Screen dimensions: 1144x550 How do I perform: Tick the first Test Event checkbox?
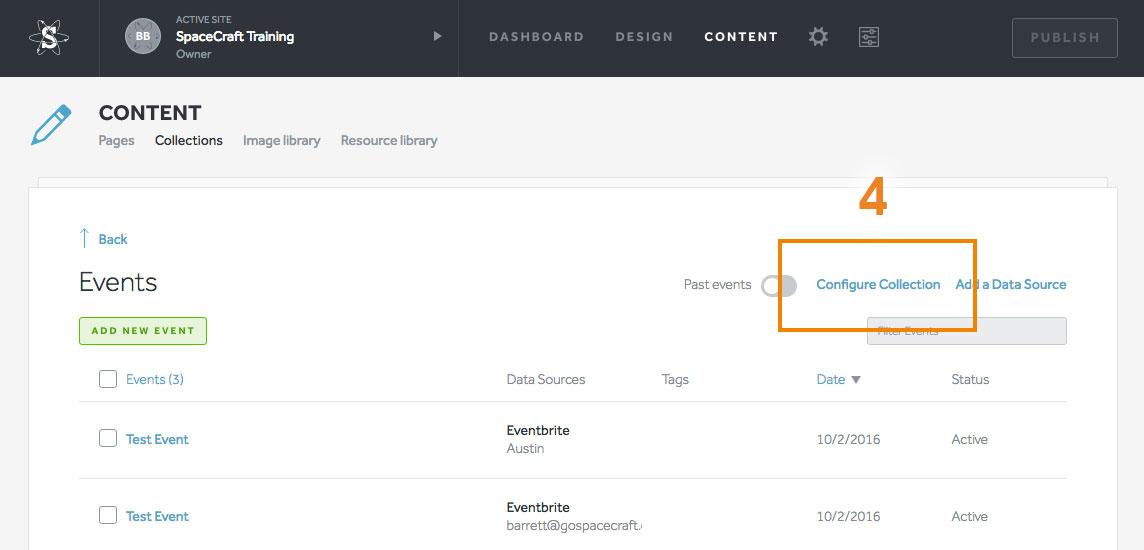click(108, 438)
